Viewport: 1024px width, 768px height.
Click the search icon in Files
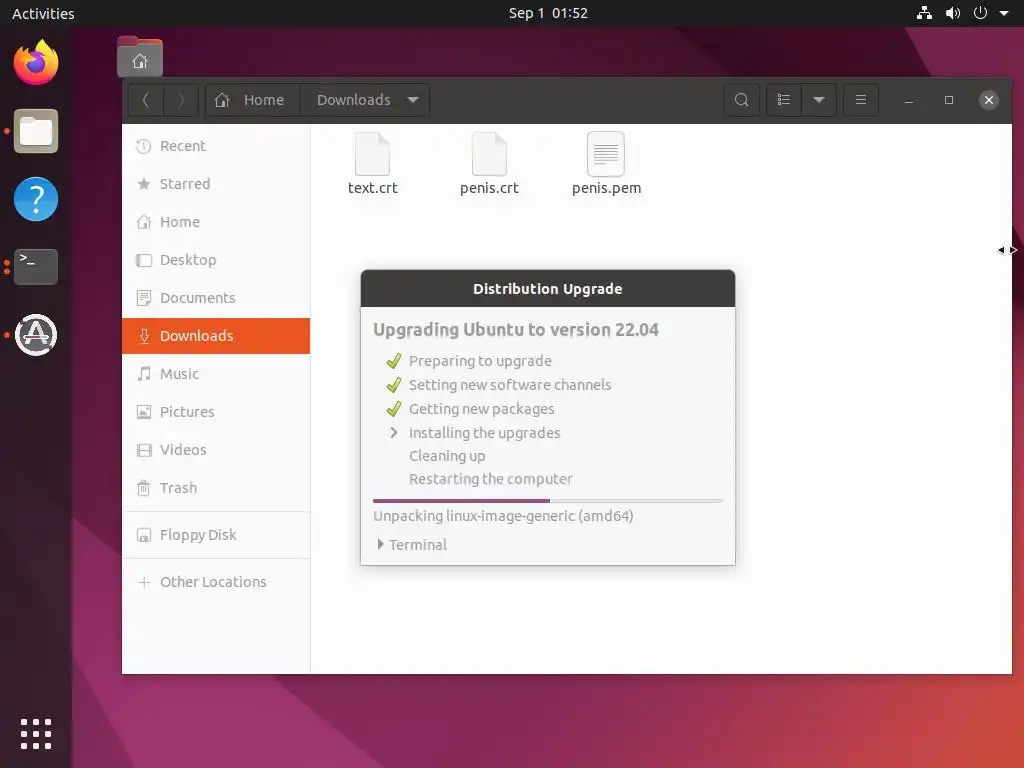(x=741, y=100)
